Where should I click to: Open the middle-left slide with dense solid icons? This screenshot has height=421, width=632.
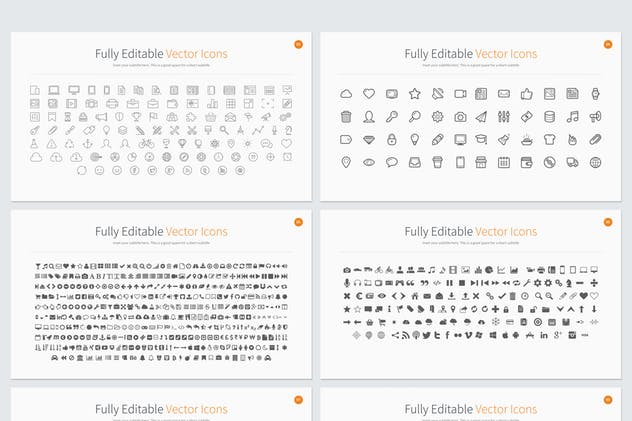coord(161,294)
